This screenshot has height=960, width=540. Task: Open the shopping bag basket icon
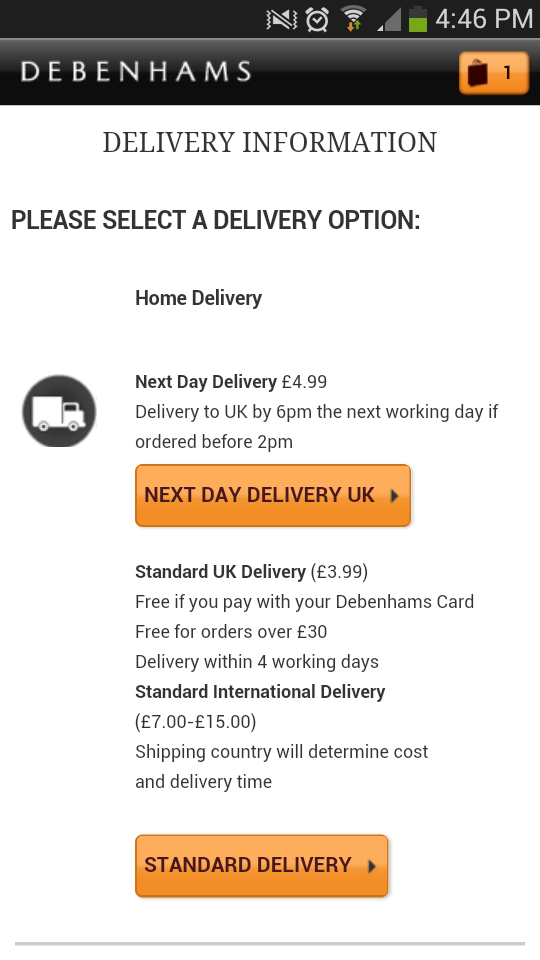click(493, 73)
